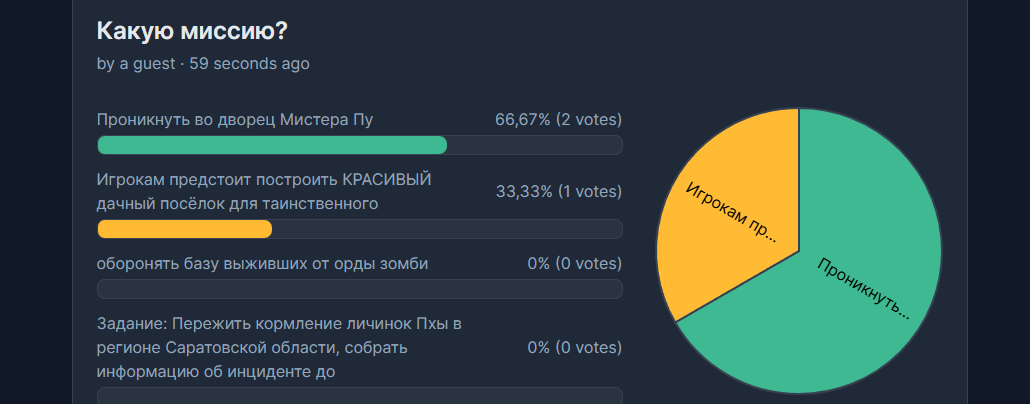Click the empty bar below the Задание option
Viewport: 1030px width, 404px height.
click(x=359, y=395)
